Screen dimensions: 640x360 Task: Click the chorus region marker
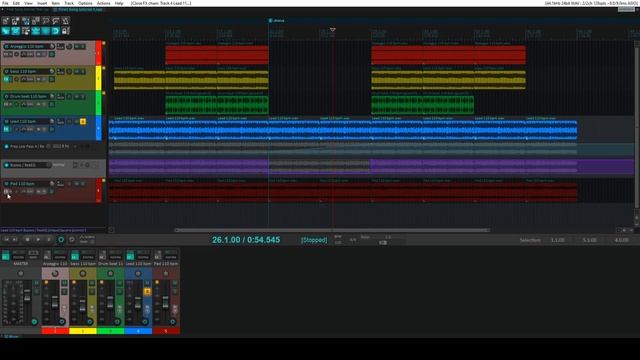277,20
